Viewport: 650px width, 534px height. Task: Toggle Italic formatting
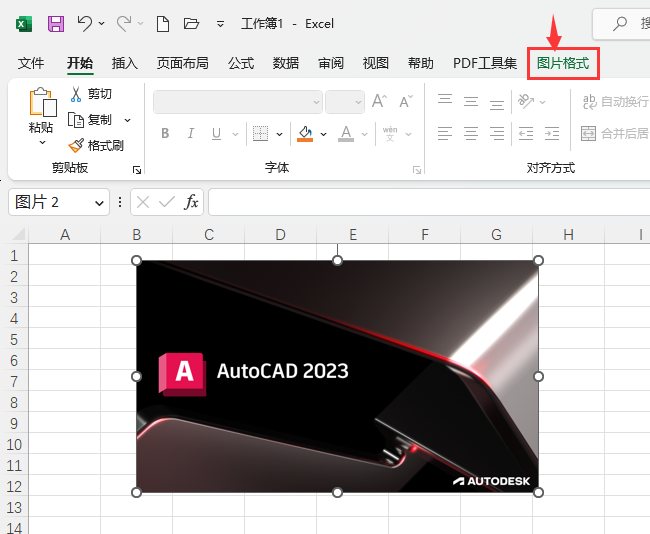click(x=191, y=134)
